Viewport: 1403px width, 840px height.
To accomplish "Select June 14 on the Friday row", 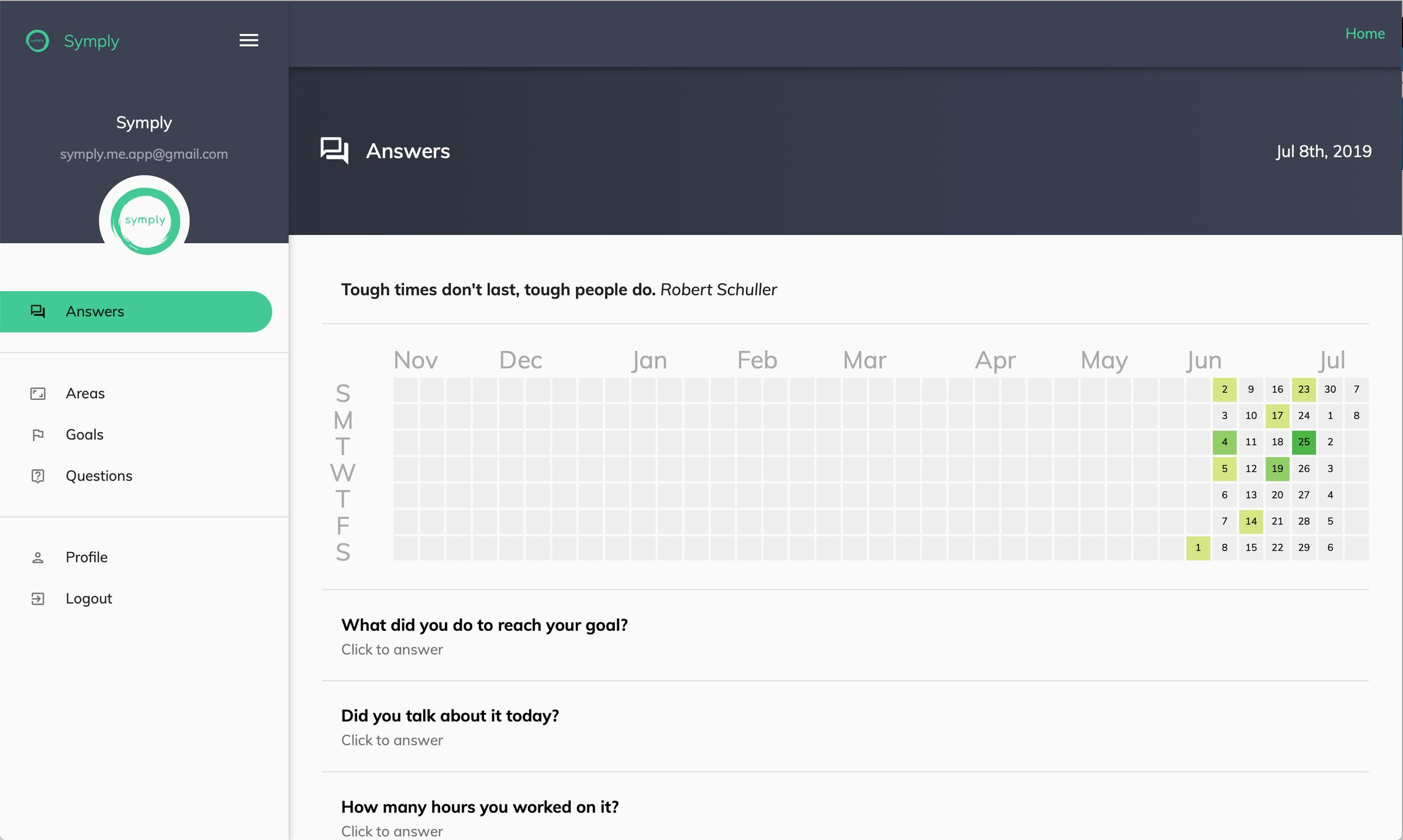I will pos(1250,521).
